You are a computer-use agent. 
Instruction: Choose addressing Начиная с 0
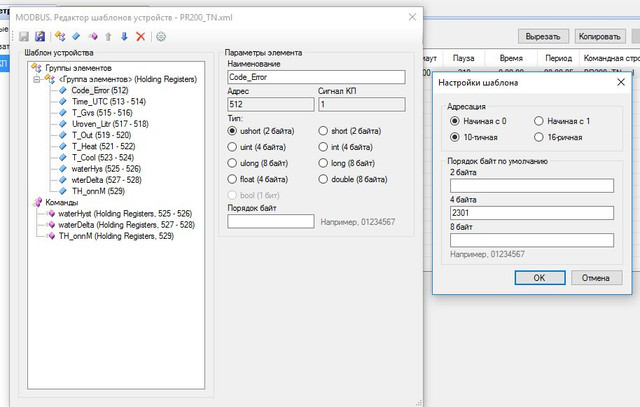click(455, 121)
